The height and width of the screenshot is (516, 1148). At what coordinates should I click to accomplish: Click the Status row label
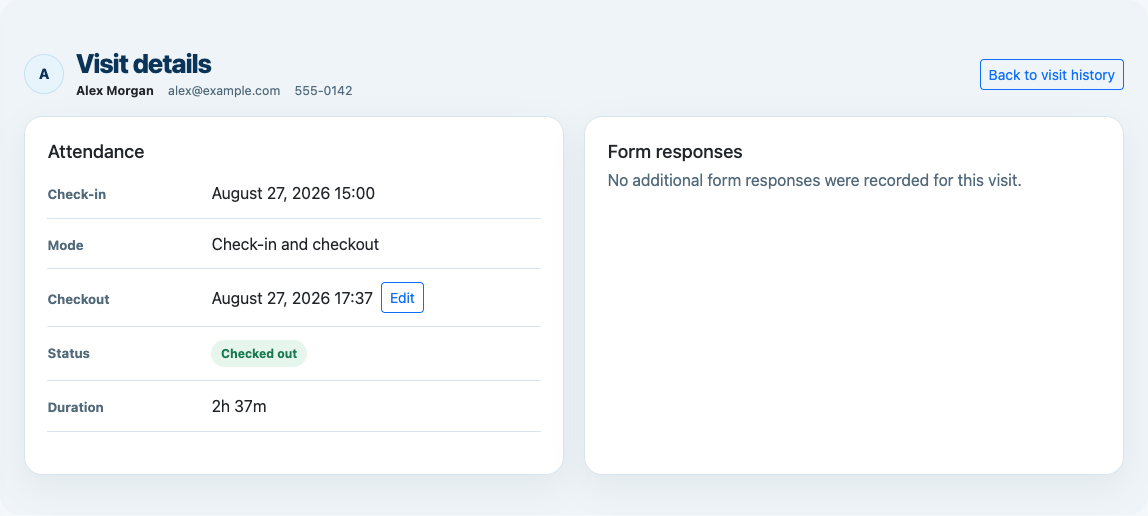(x=68, y=354)
